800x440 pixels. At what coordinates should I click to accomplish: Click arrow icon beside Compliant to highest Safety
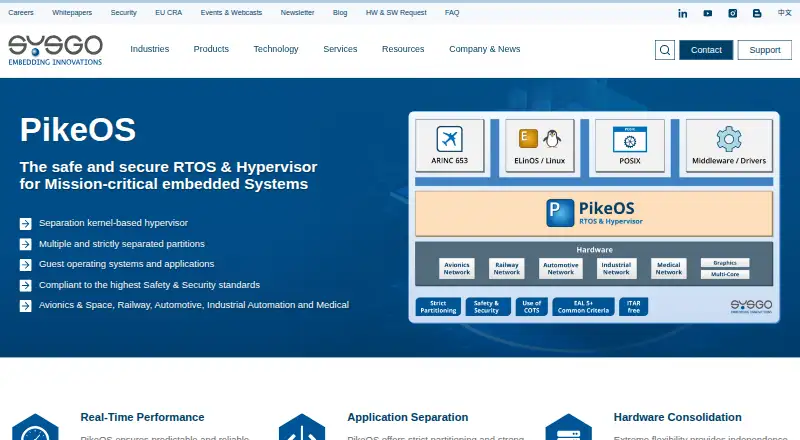point(26,285)
